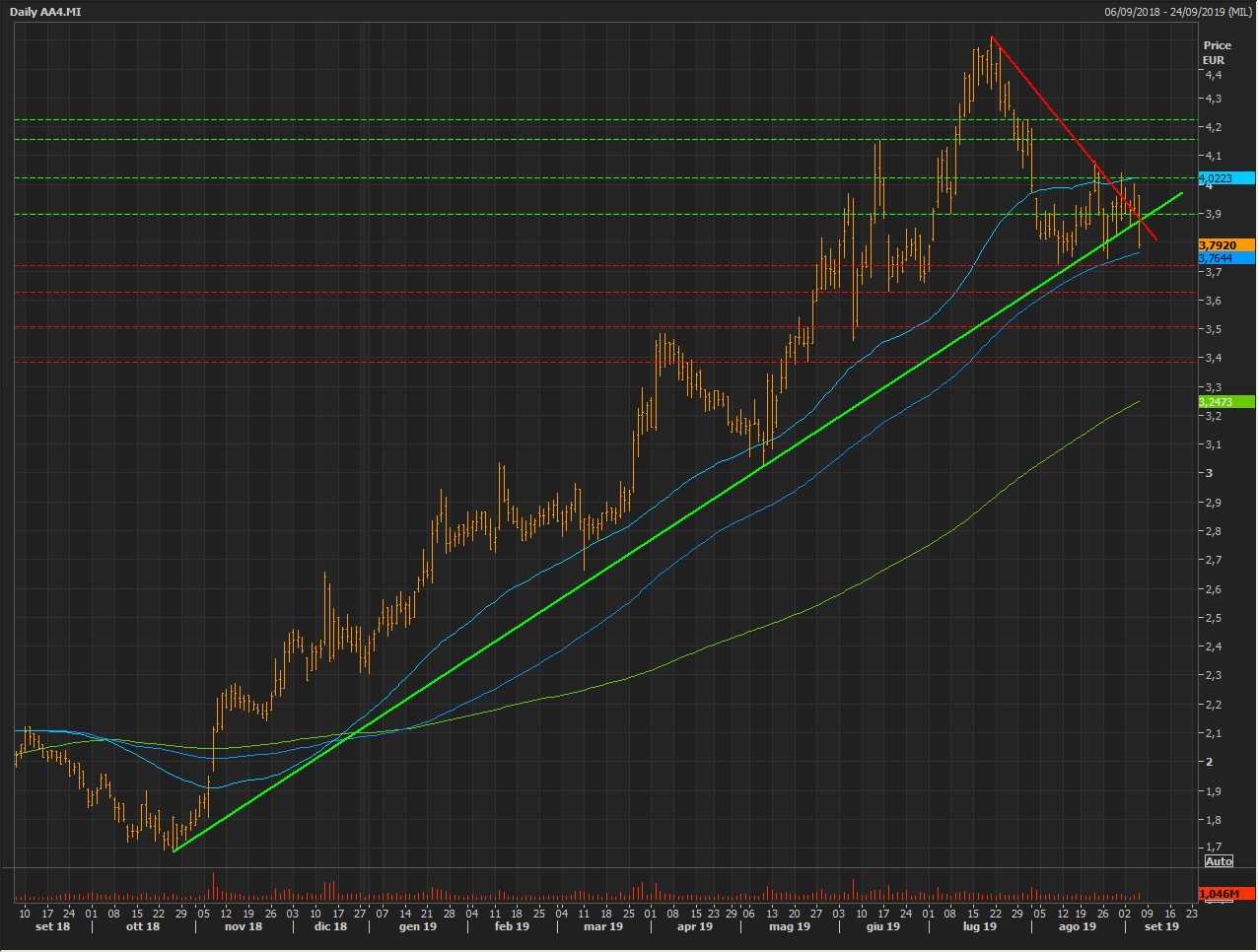Click the 'apr 19' month label
This screenshot has width=1258, height=952.
[695, 926]
